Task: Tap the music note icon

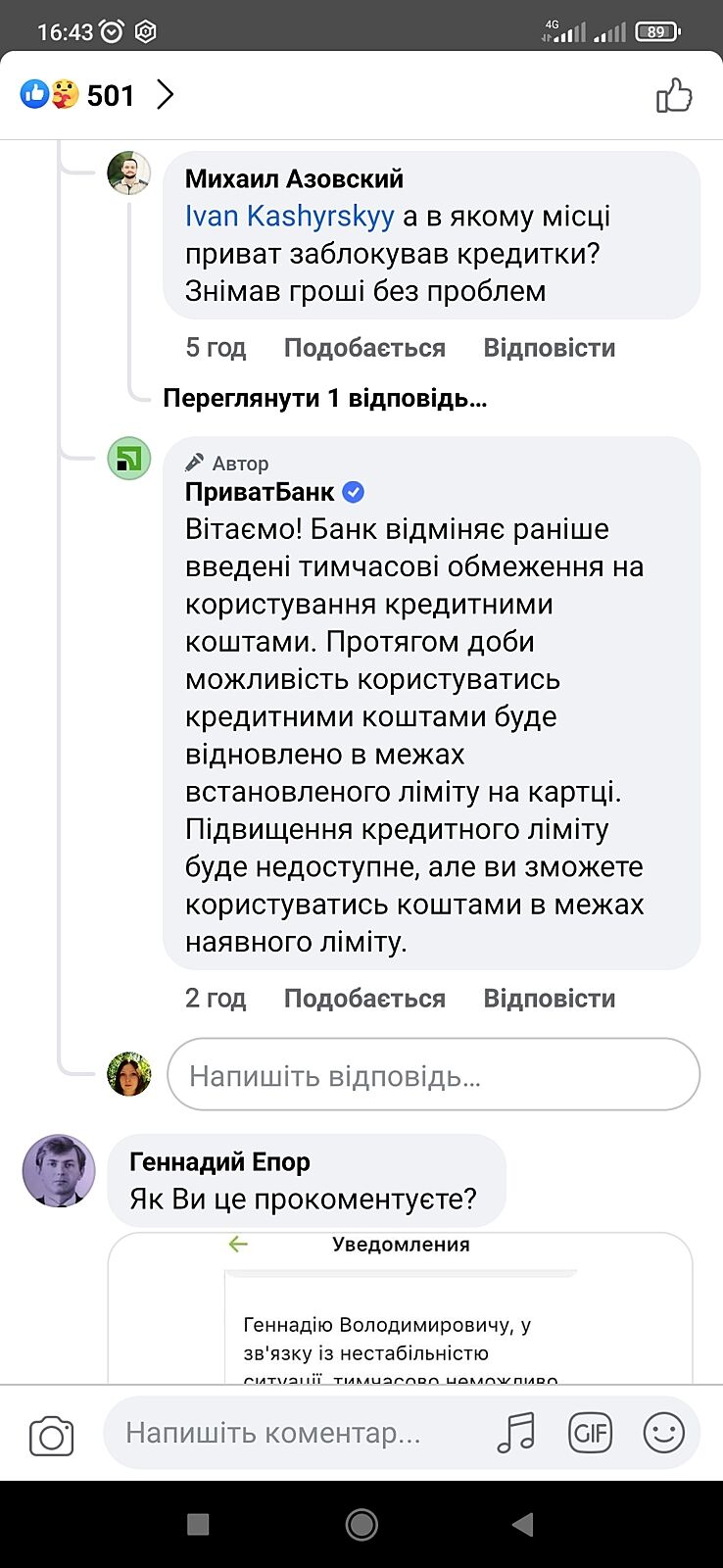Action: (516, 1433)
